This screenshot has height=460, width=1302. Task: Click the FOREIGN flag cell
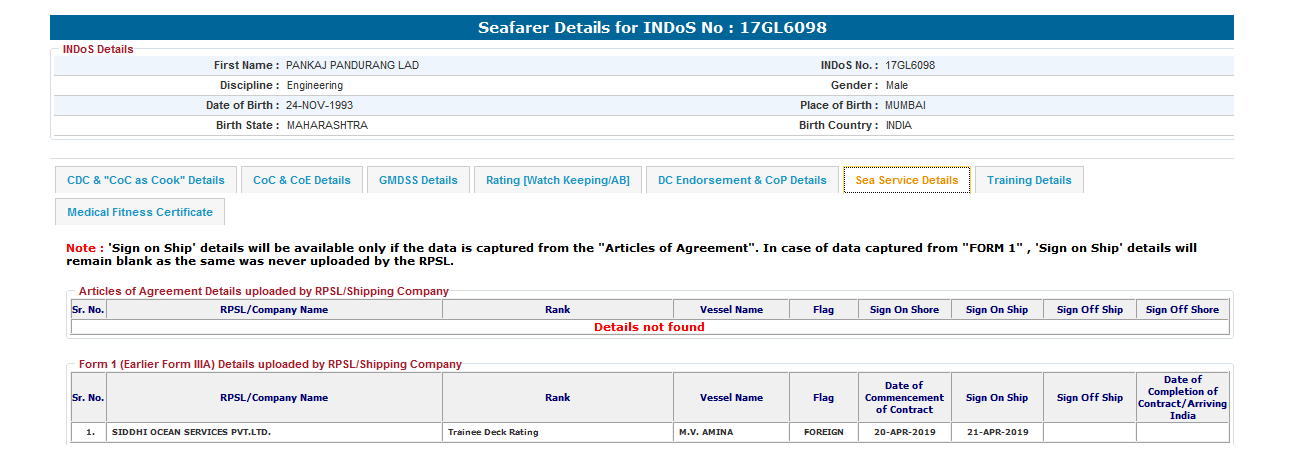[x=823, y=432]
